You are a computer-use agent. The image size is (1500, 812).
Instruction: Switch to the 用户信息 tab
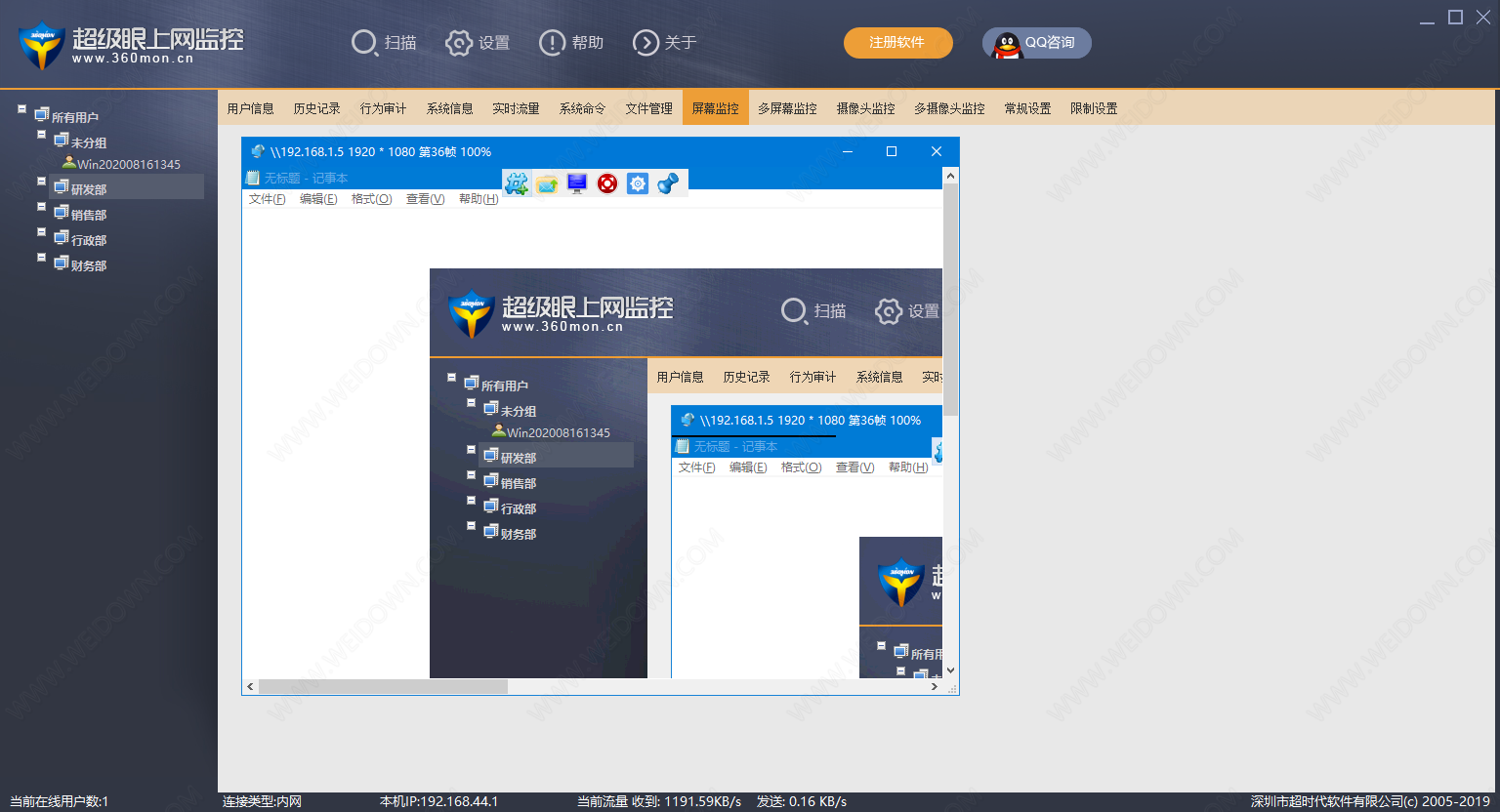[x=251, y=108]
